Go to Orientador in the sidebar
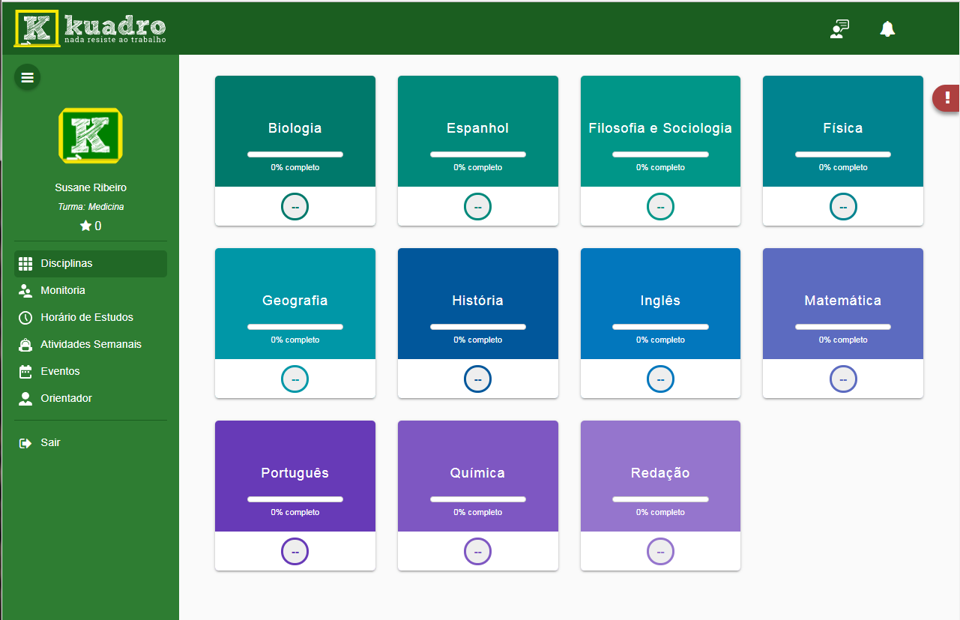The image size is (960, 620). point(66,399)
